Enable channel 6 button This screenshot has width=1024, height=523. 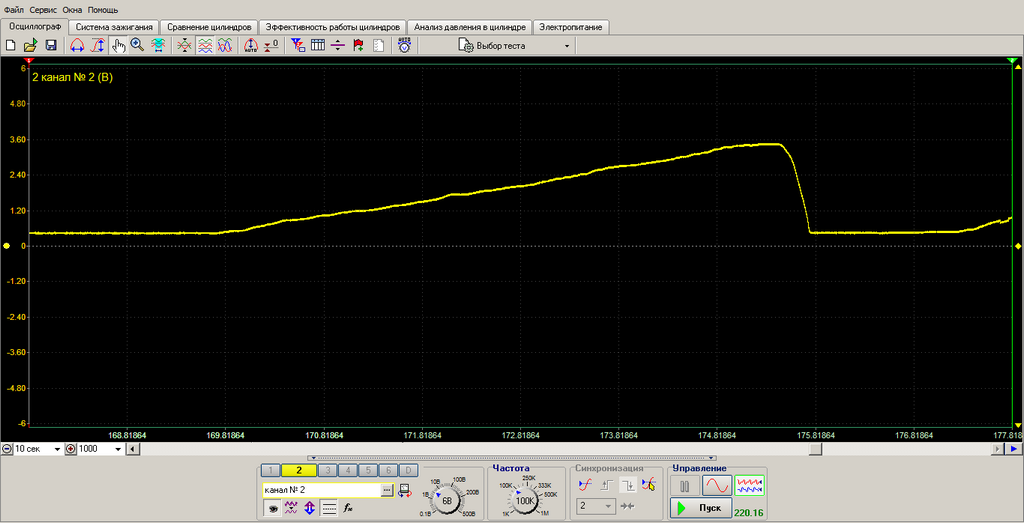[x=389, y=470]
